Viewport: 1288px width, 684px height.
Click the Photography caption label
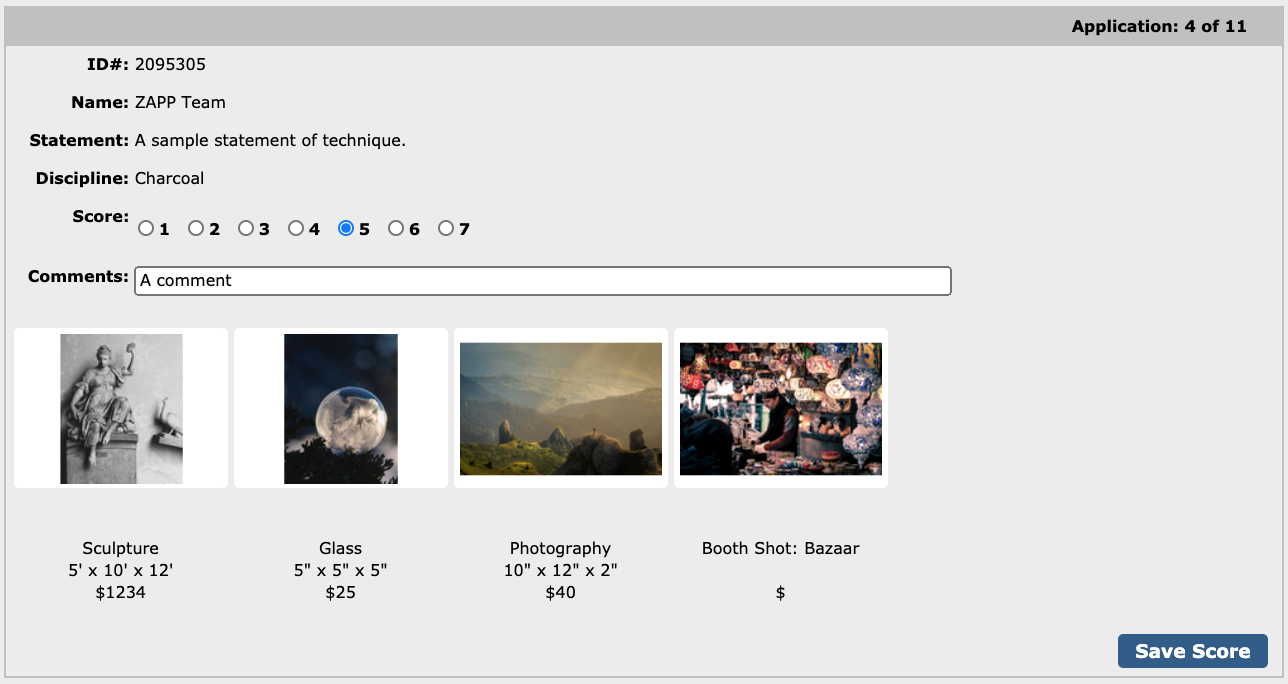click(560, 548)
